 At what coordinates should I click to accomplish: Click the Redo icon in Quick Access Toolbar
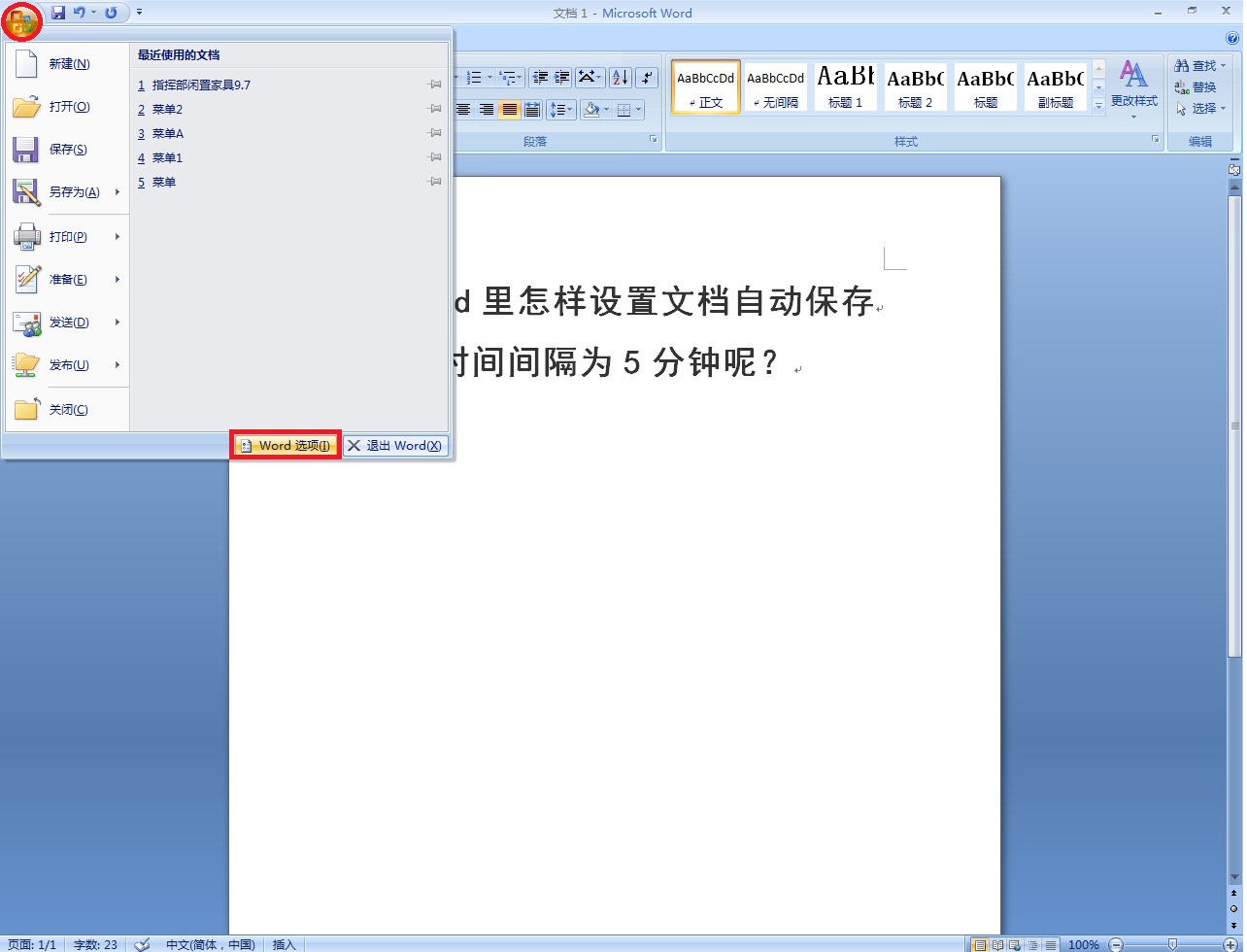(x=111, y=13)
